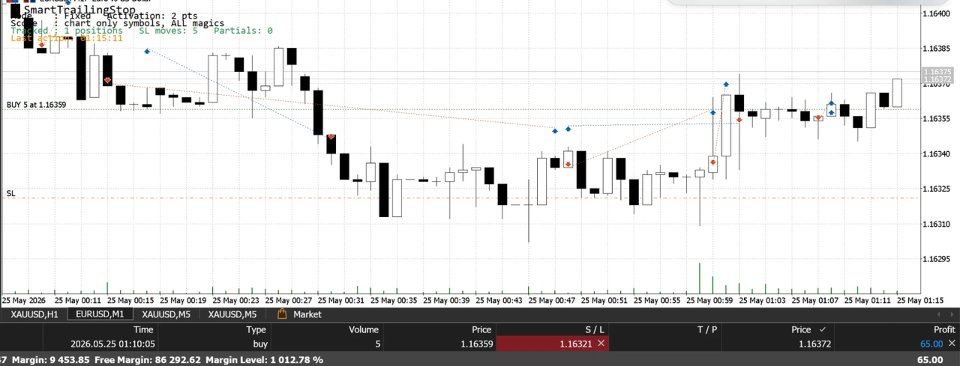Open the XAUUSD,M5 tab next to EURUSD,M1

(x=166, y=315)
